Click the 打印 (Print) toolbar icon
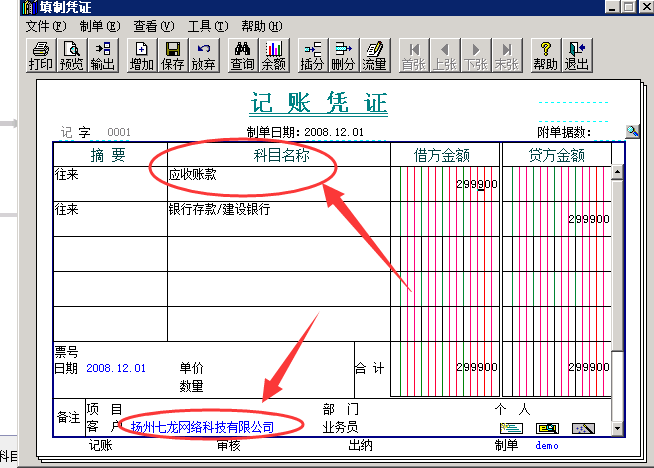654x468 pixels. [41, 55]
